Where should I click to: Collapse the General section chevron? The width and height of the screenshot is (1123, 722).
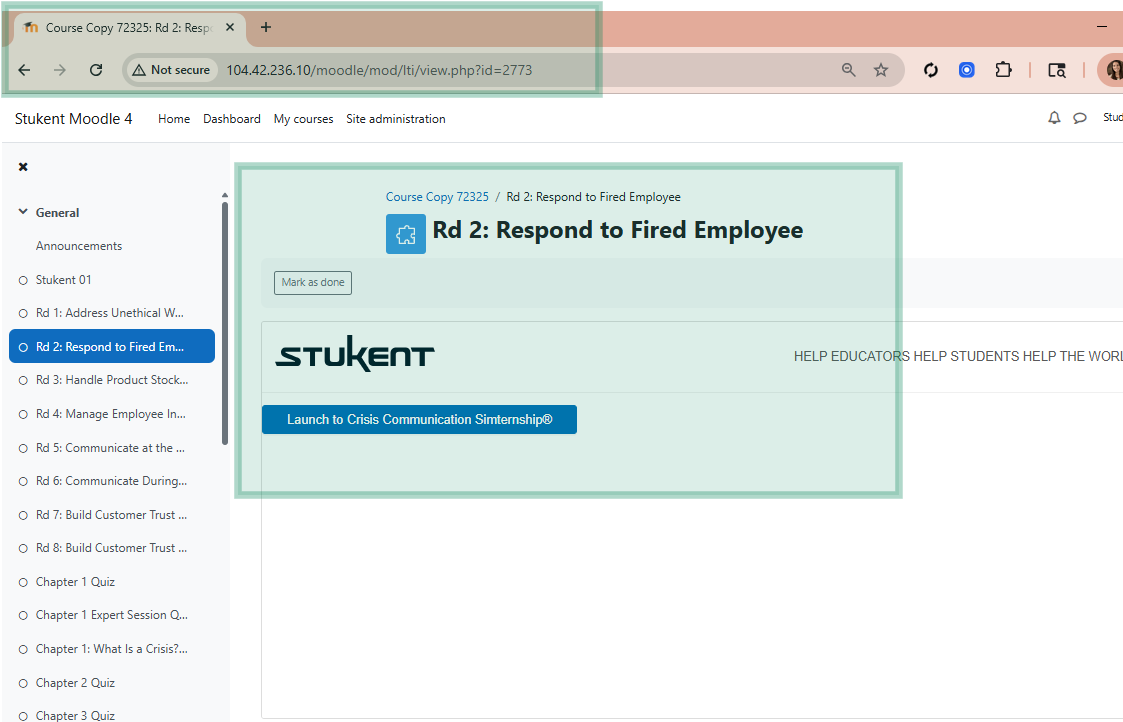23,212
